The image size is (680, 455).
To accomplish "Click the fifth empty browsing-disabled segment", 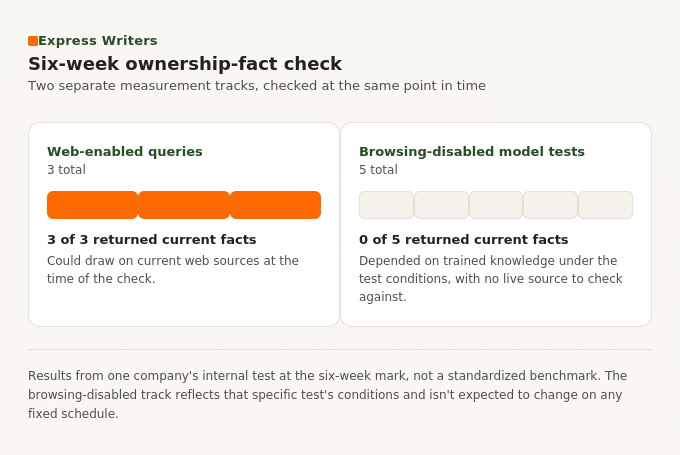I will [x=605, y=205].
